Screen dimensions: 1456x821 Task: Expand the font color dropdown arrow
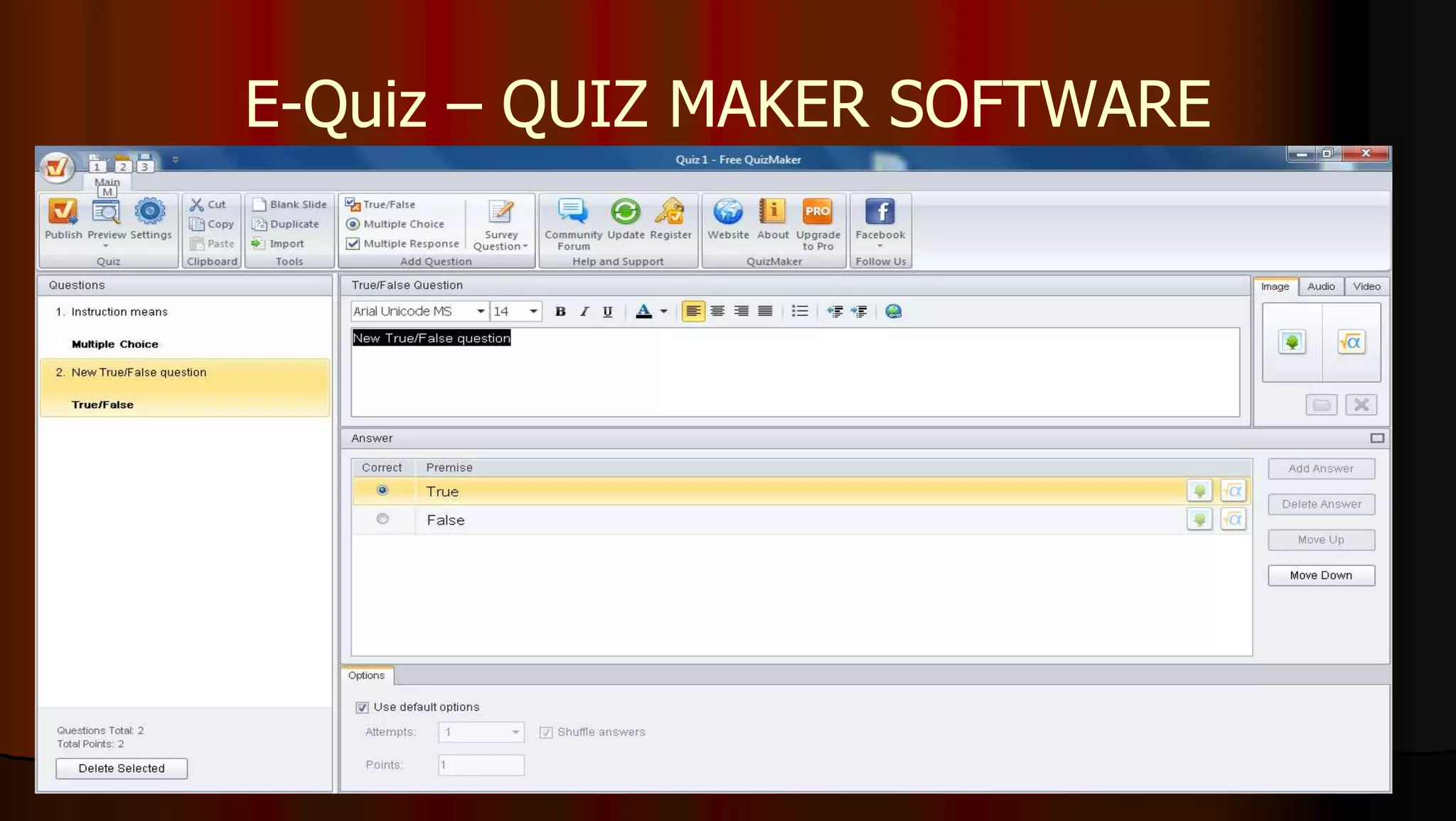[664, 311]
